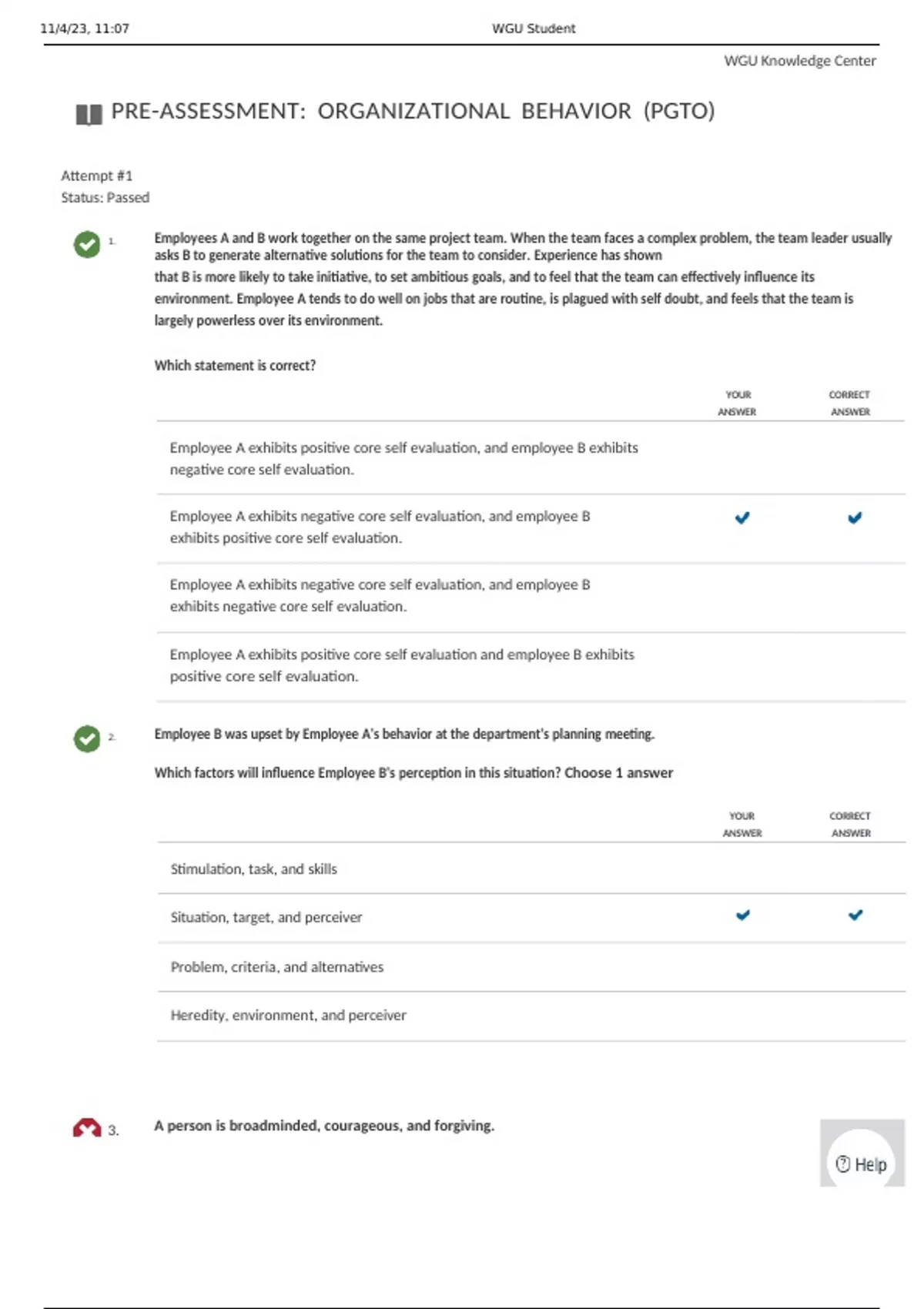Choose the answer where both employees exhibit positive evaluation
924x1309 pixels.
(402, 665)
